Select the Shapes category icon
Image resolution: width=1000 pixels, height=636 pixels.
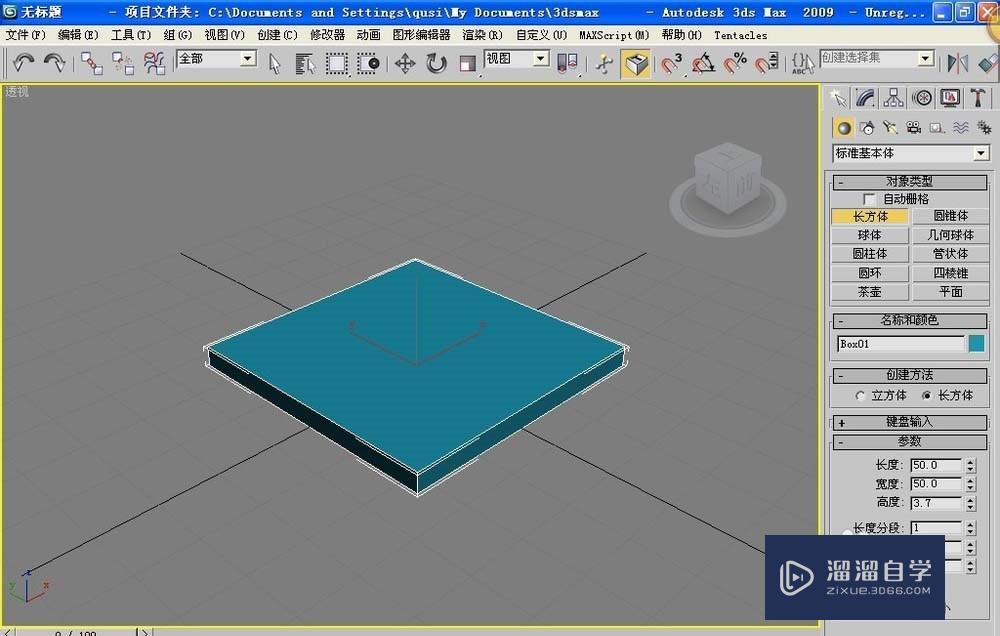(867, 128)
